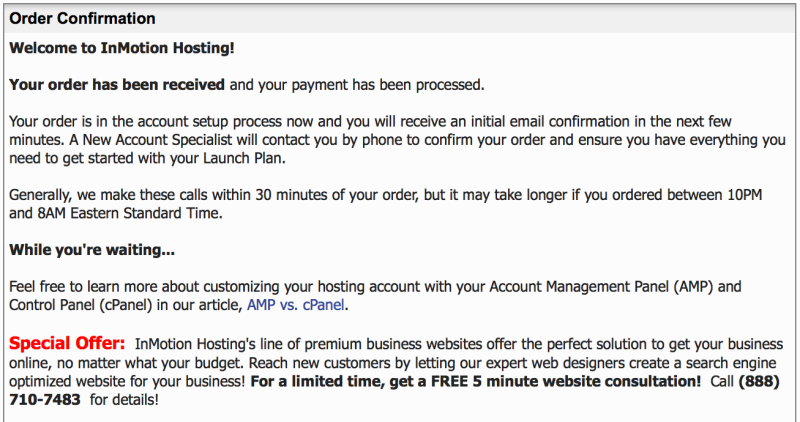Click the 710-7483 number on last line

coord(45,400)
